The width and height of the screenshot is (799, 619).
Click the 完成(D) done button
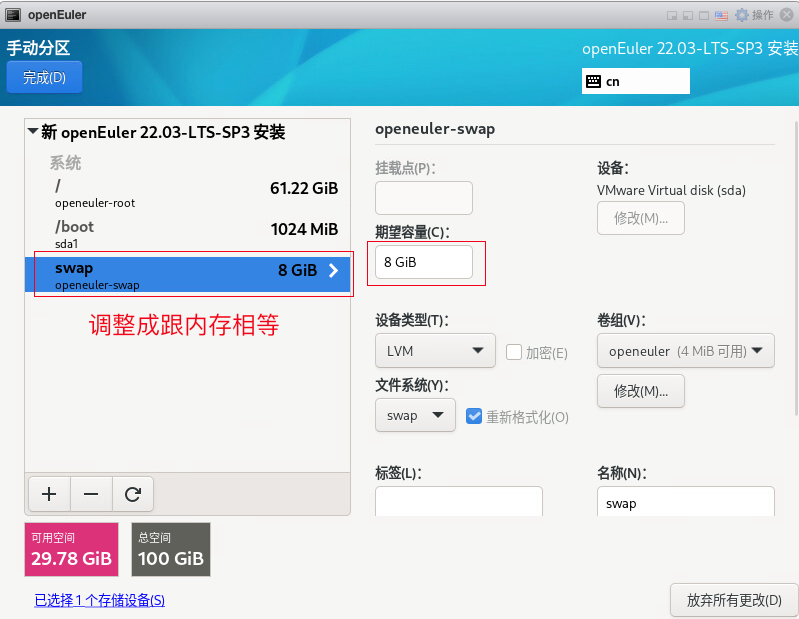pyautogui.click(x=44, y=77)
